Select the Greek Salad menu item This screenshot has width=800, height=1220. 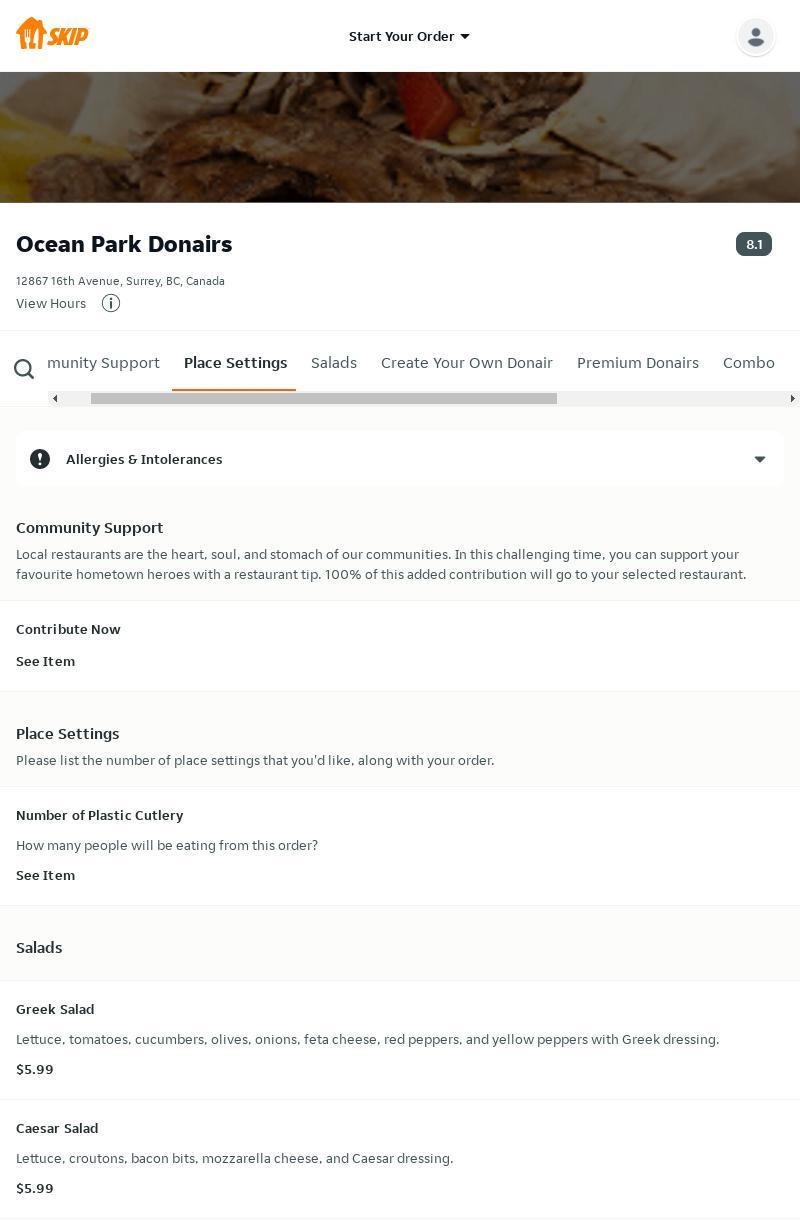[x=55, y=1009]
